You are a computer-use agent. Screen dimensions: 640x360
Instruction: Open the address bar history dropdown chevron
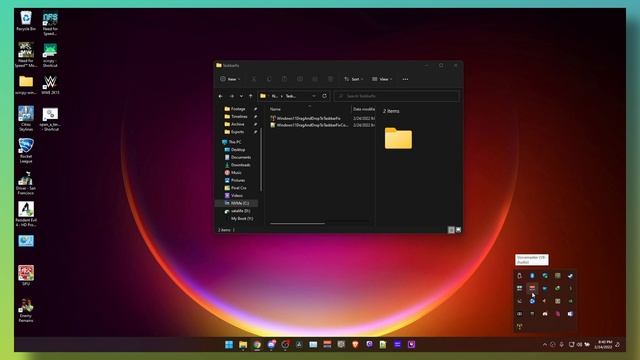pyautogui.click(x=314, y=96)
